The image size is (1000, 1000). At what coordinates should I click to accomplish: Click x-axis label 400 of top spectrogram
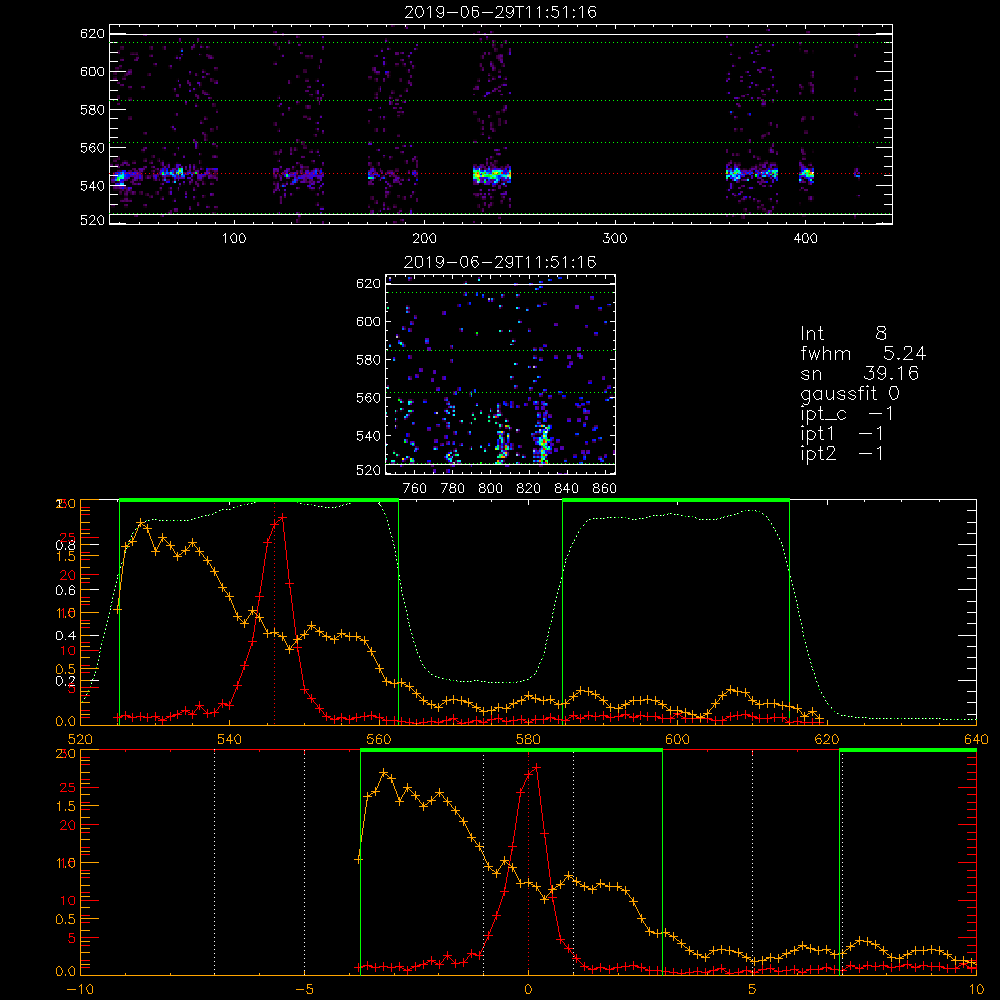[805, 239]
